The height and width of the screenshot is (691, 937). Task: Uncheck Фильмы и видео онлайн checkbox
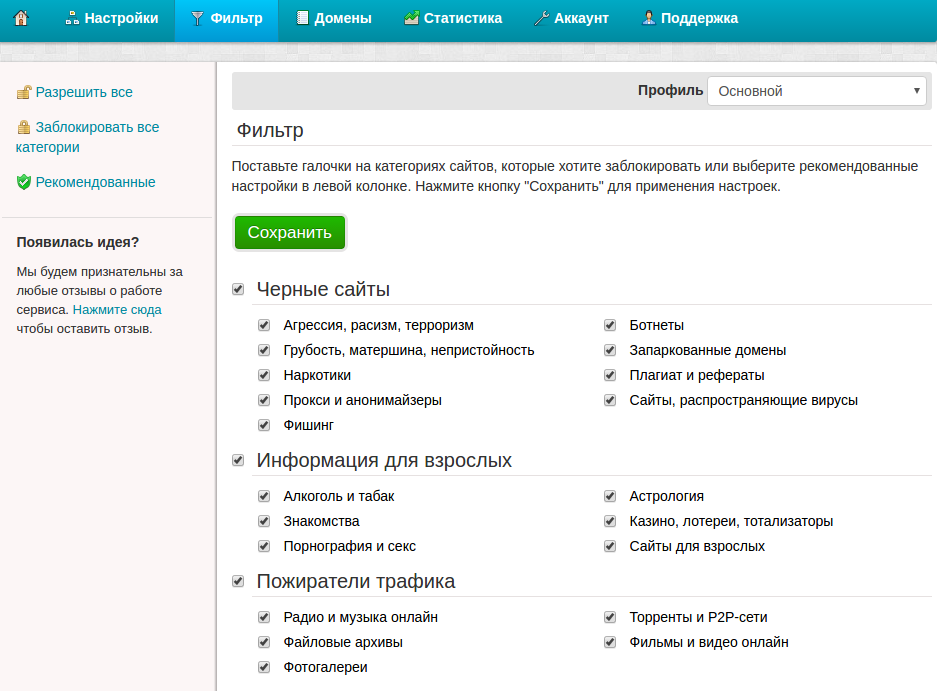tap(610, 642)
